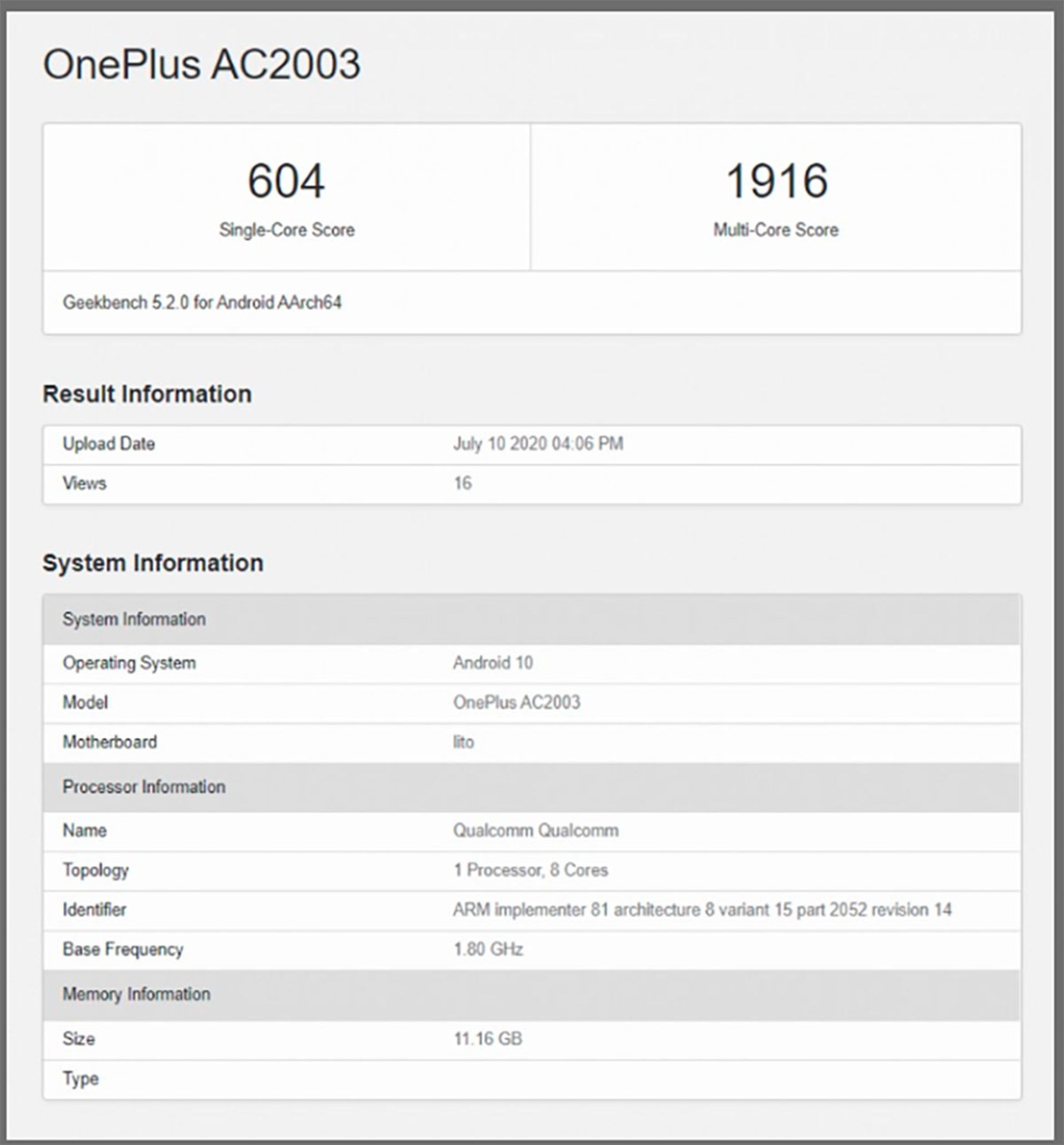The image size is (1064, 1145).
Task: Click the OnePlus AC2003 model value
Action: 516,702
